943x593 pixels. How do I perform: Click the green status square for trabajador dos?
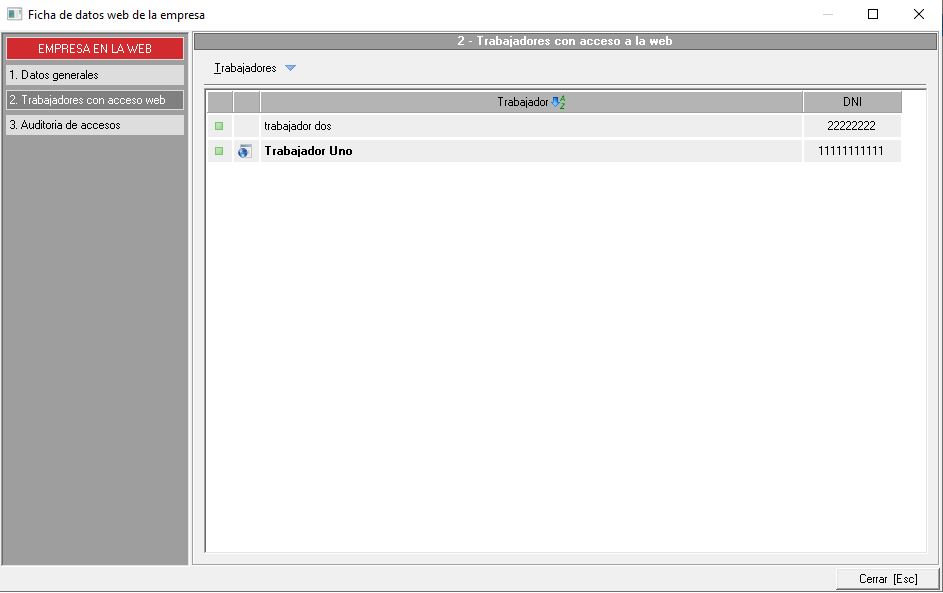(219, 126)
